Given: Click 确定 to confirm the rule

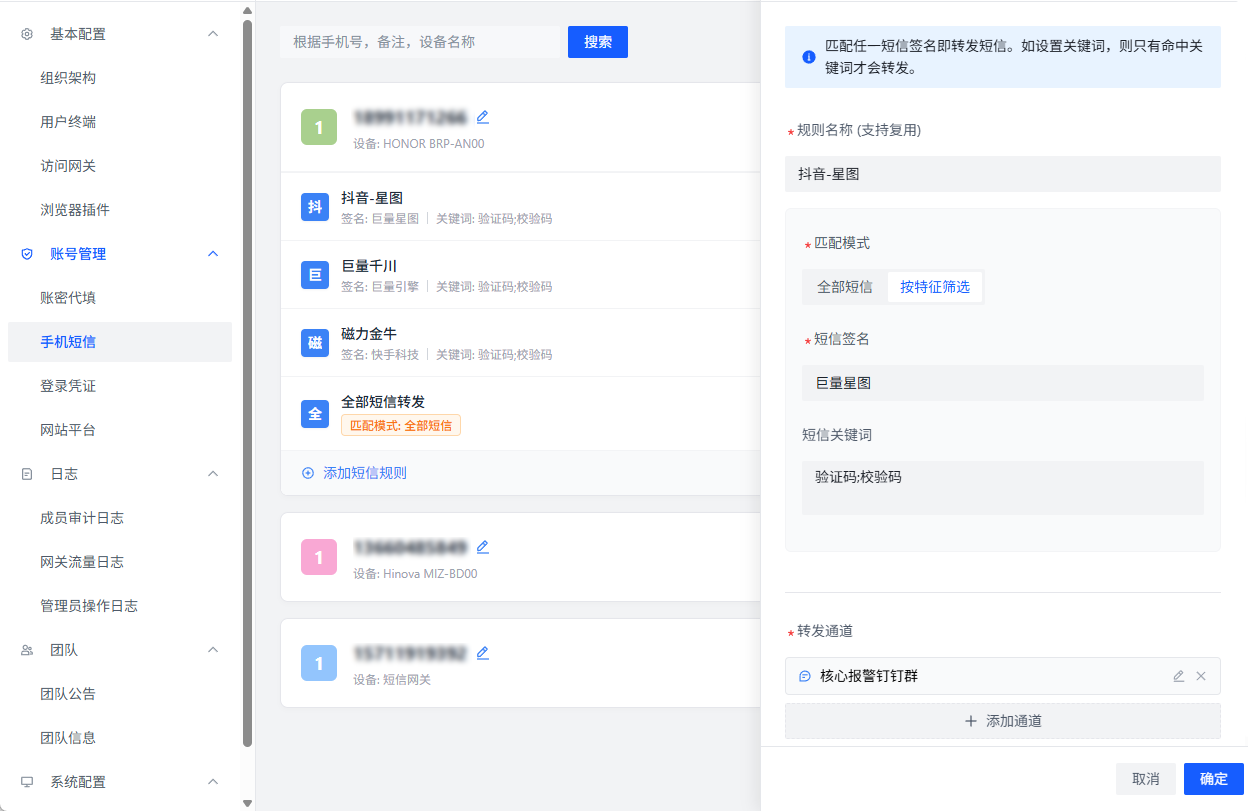Looking at the screenshot, I should coord(1214,779).
